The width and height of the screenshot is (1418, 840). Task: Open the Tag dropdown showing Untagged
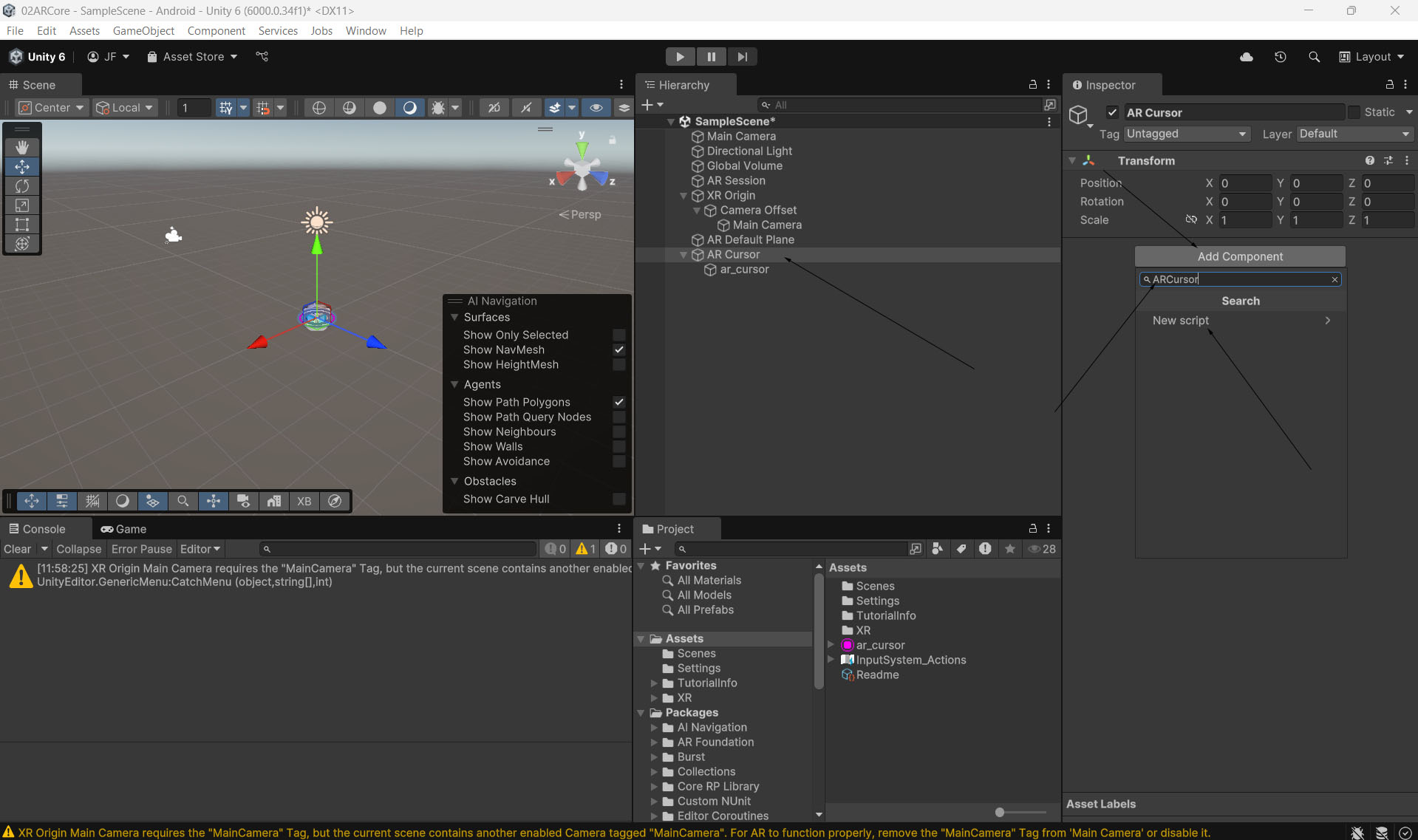click(1186, 134)
